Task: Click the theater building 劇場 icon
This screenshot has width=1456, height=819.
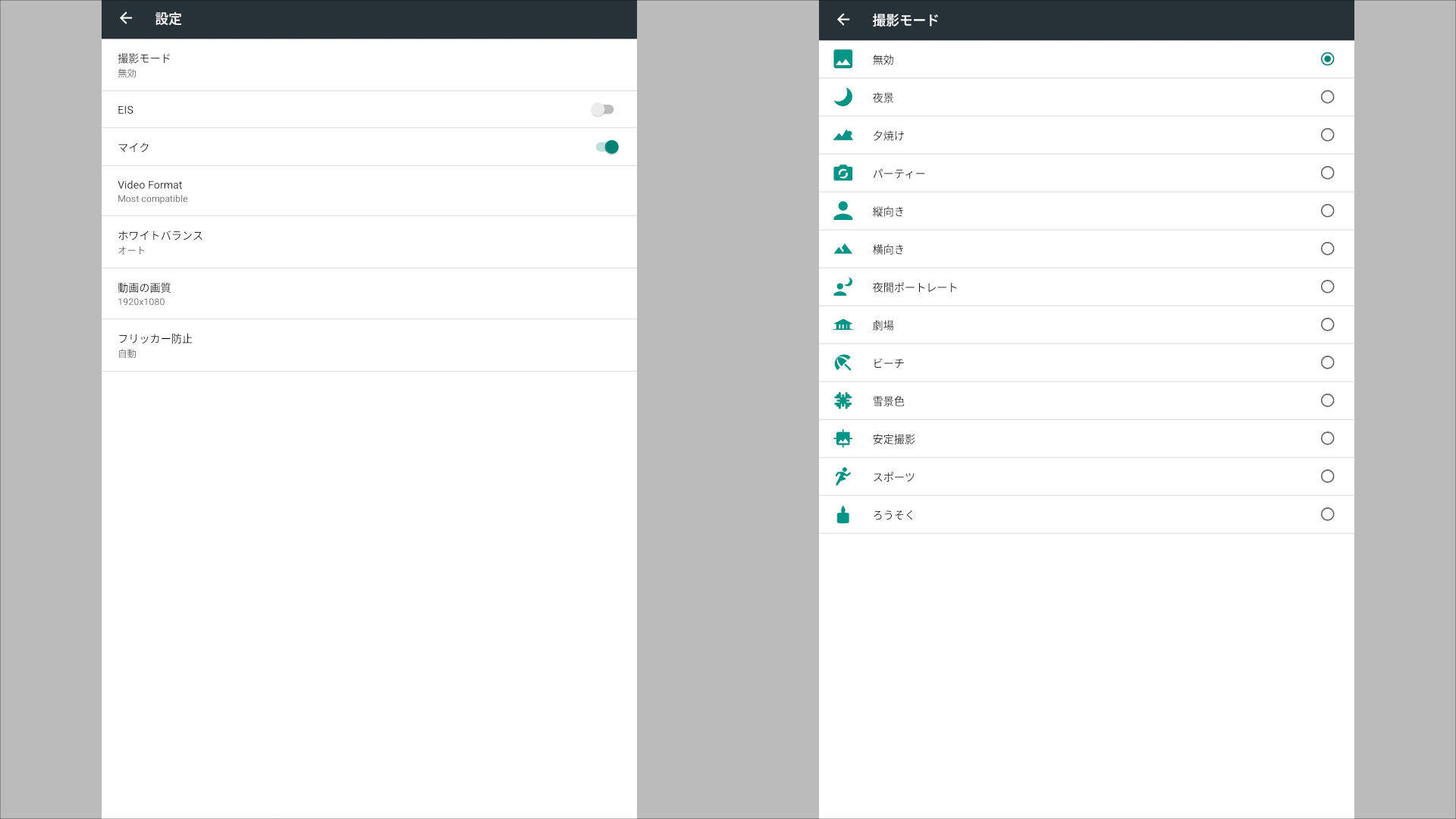Action: 843,325
